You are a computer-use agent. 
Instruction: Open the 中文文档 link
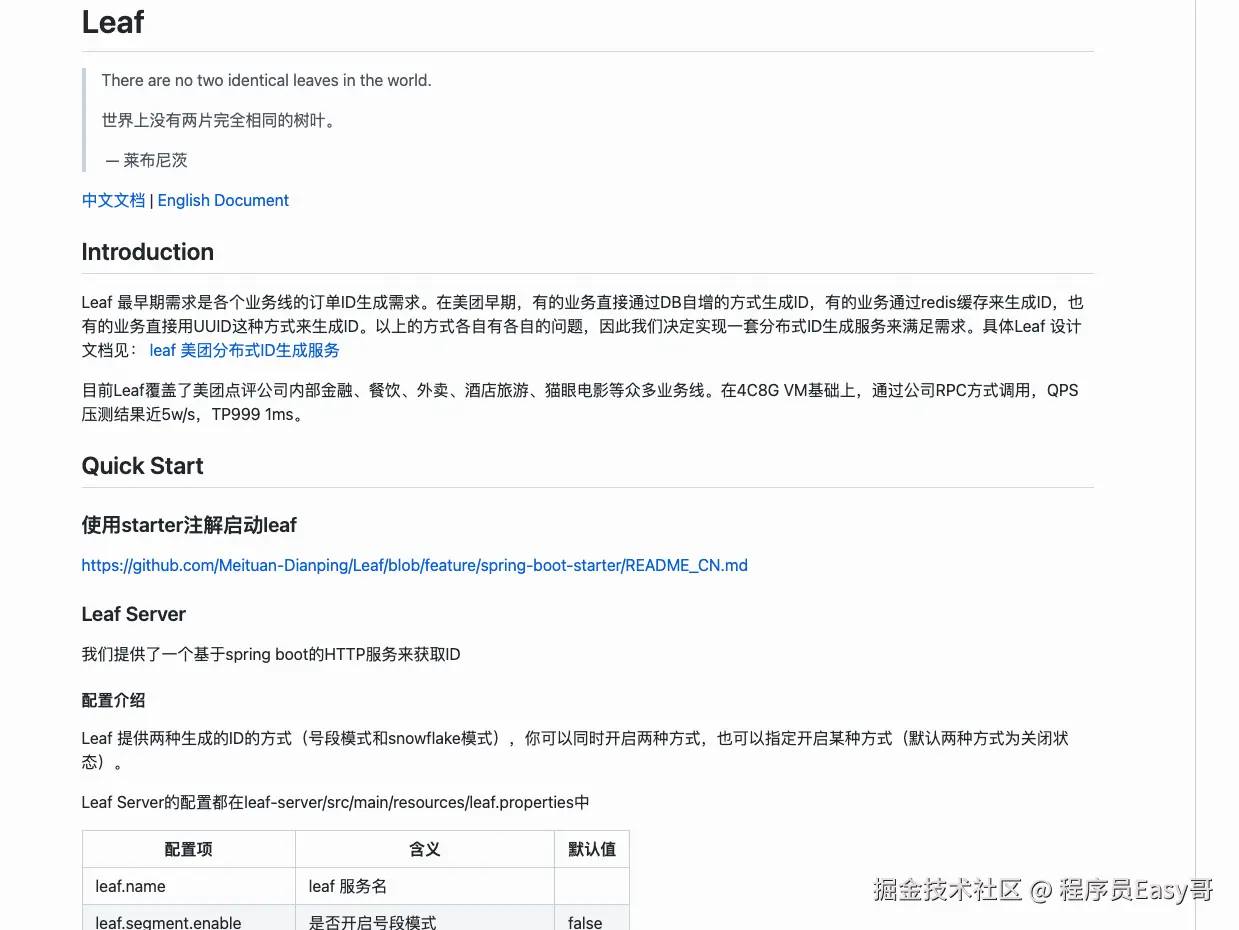click(113, 200)
